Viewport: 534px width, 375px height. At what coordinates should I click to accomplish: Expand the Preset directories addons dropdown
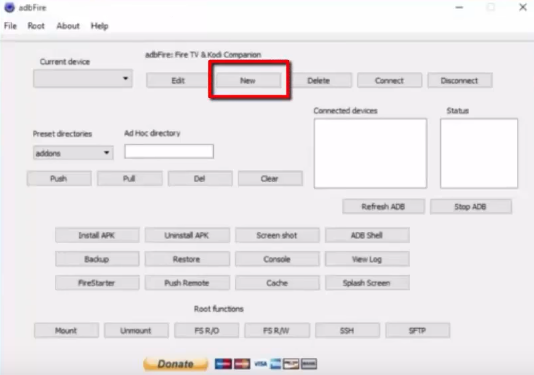[x=73, y=153]
